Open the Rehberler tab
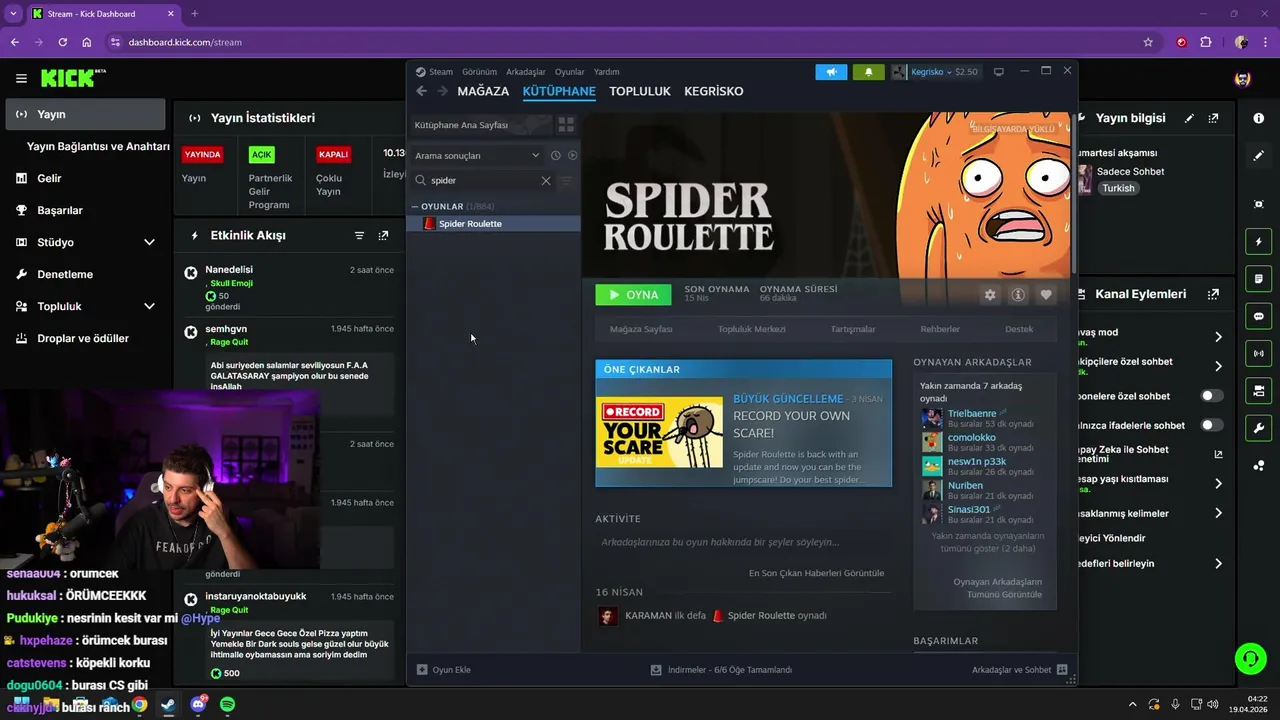This screenshot has width=1280, height=720. tap(940, 329)
